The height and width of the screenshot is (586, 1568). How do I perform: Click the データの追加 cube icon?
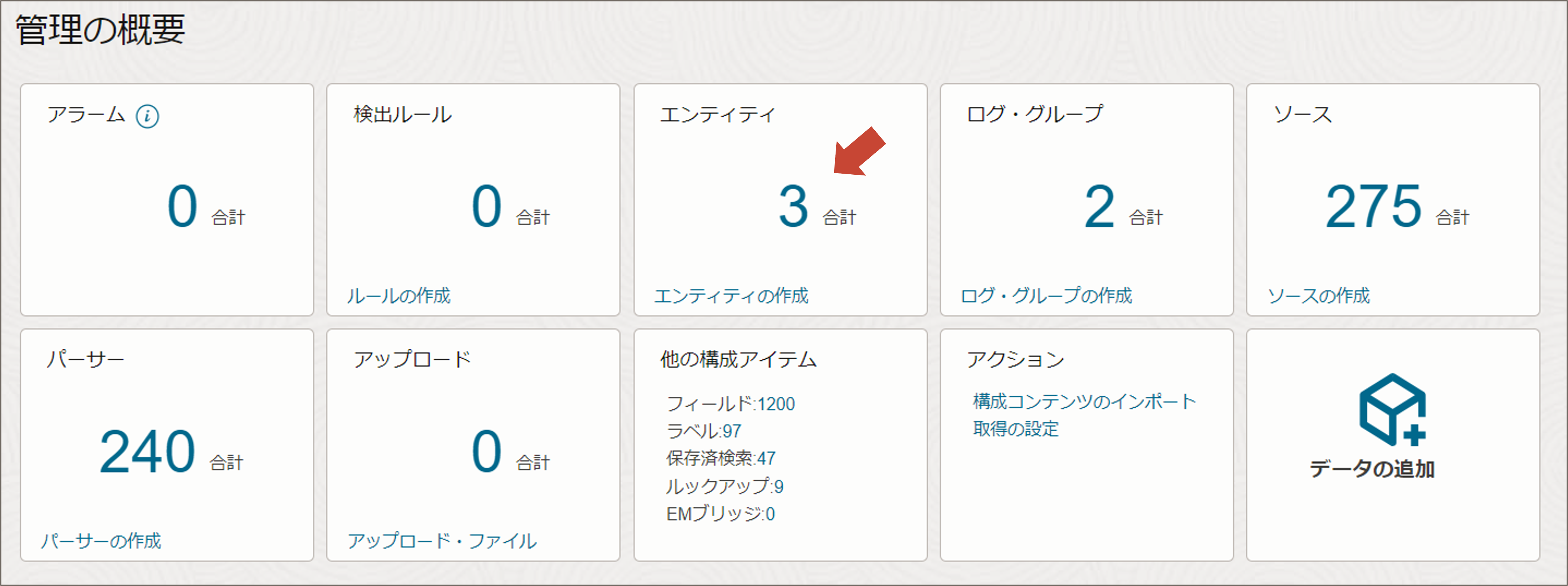pos(1392,410)
